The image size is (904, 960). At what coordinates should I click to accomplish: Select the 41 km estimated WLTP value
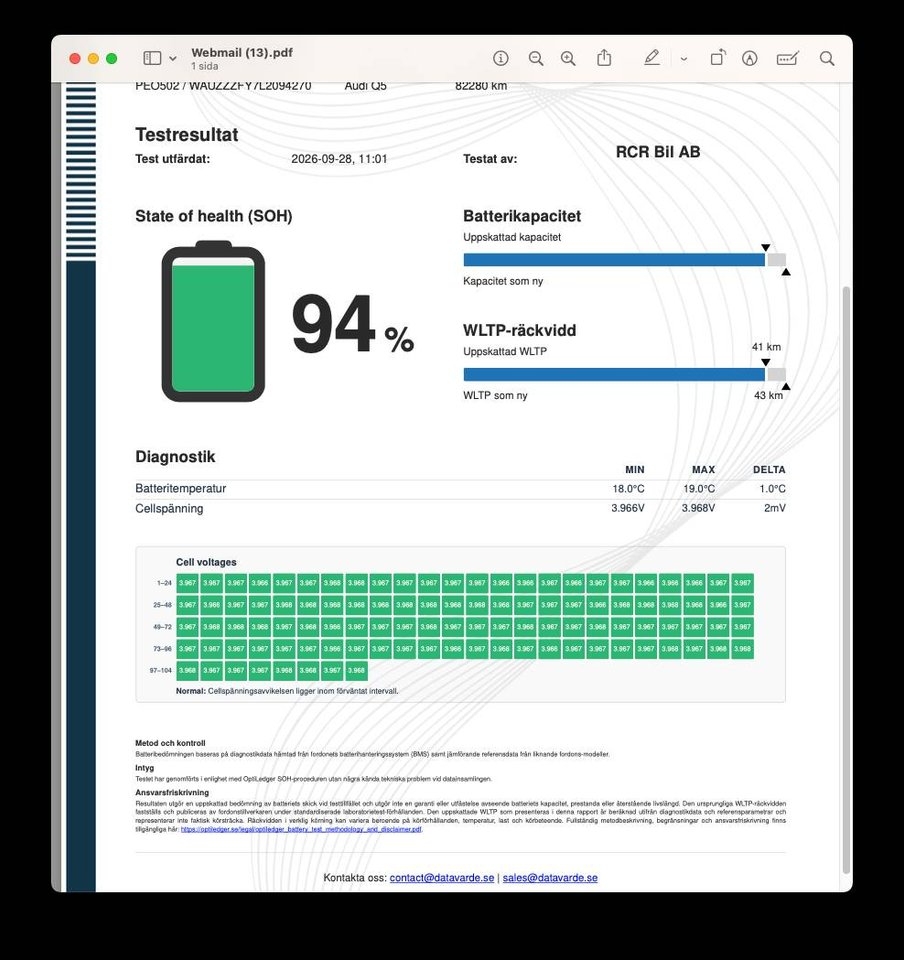pyautogui.click(x=766, y=347)
